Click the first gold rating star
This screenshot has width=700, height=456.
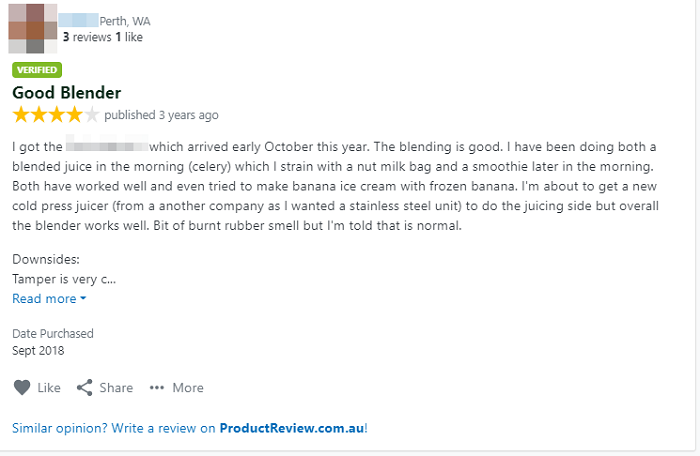(21, 115)
